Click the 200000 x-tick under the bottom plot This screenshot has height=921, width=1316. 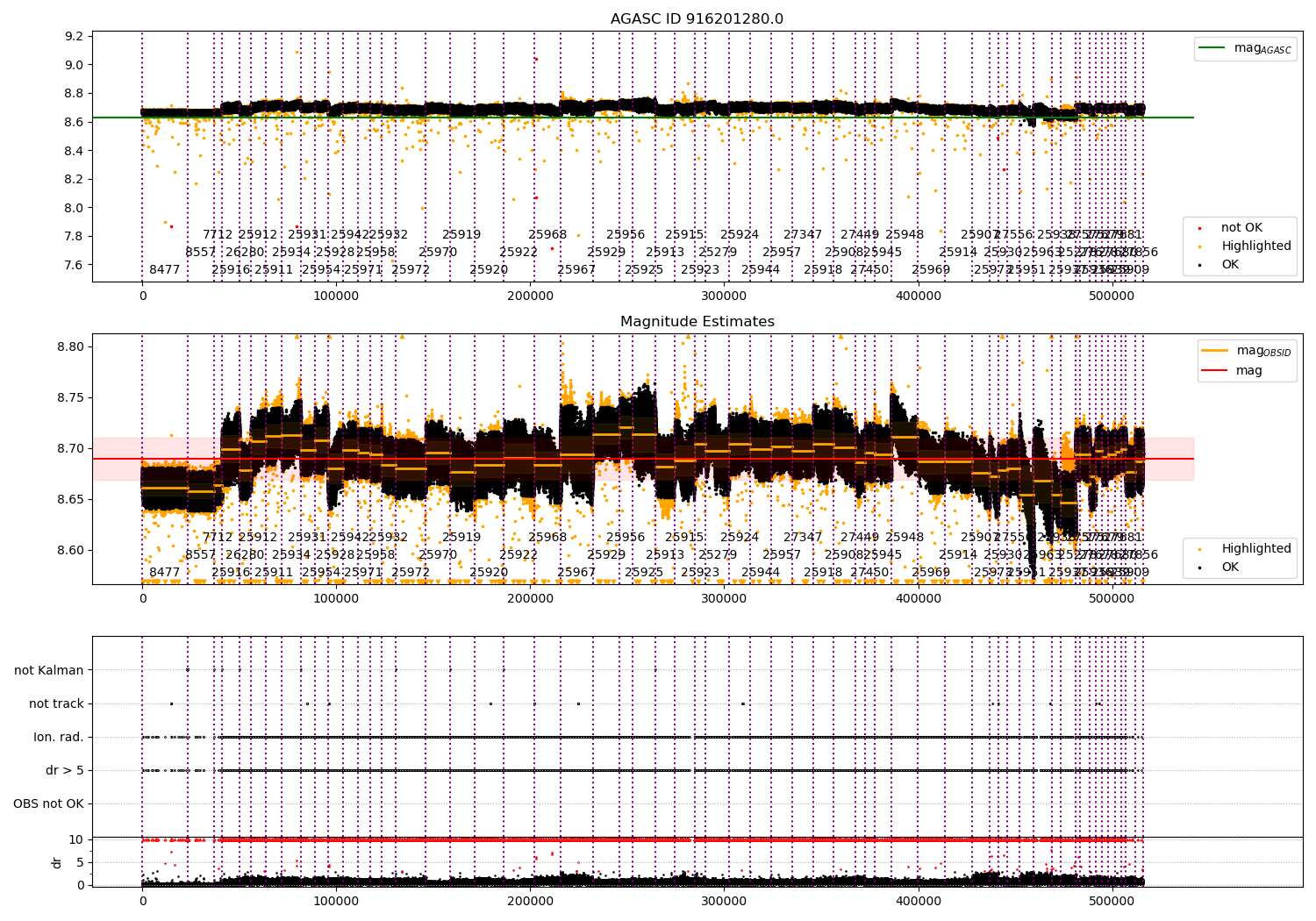530,900
